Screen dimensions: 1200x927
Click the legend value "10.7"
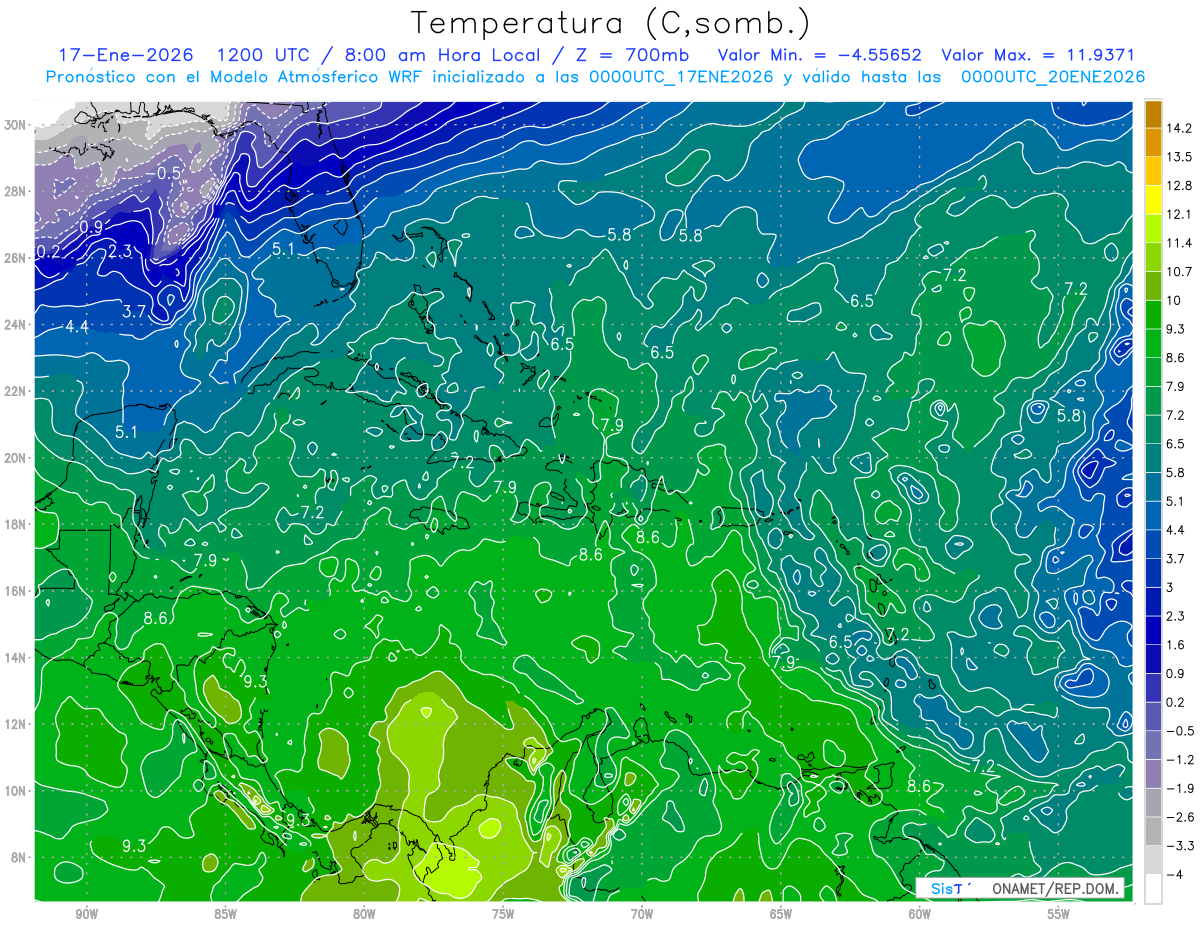click(1178, 272)
